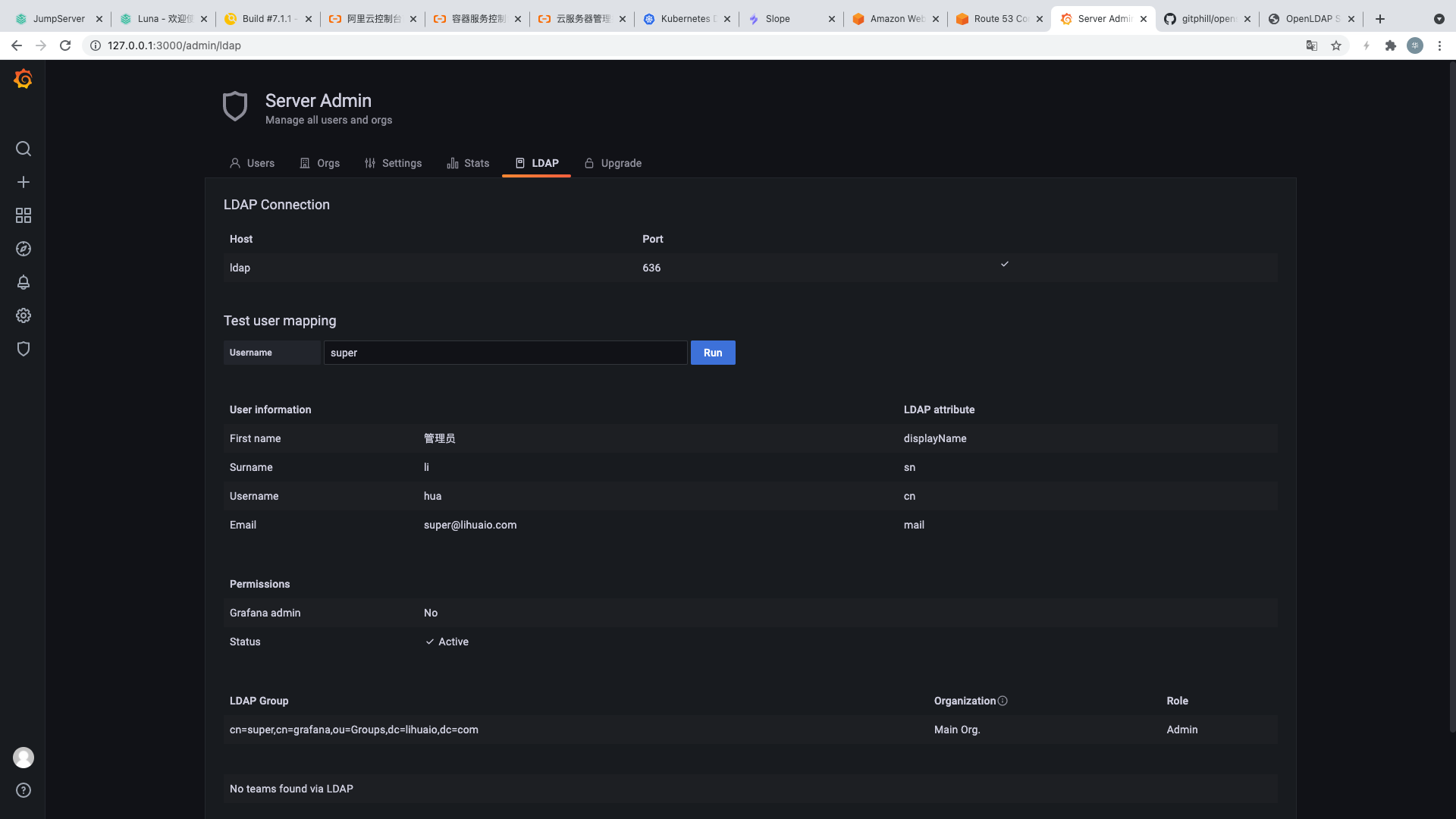
Task: Reload the page with refresh icon
Action: [x=65, y=45]
